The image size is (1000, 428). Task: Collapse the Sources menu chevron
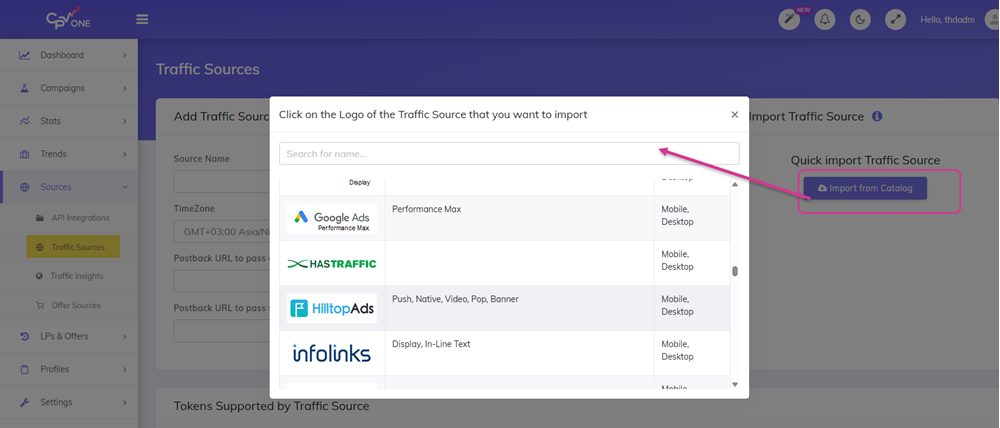[125, 188]
